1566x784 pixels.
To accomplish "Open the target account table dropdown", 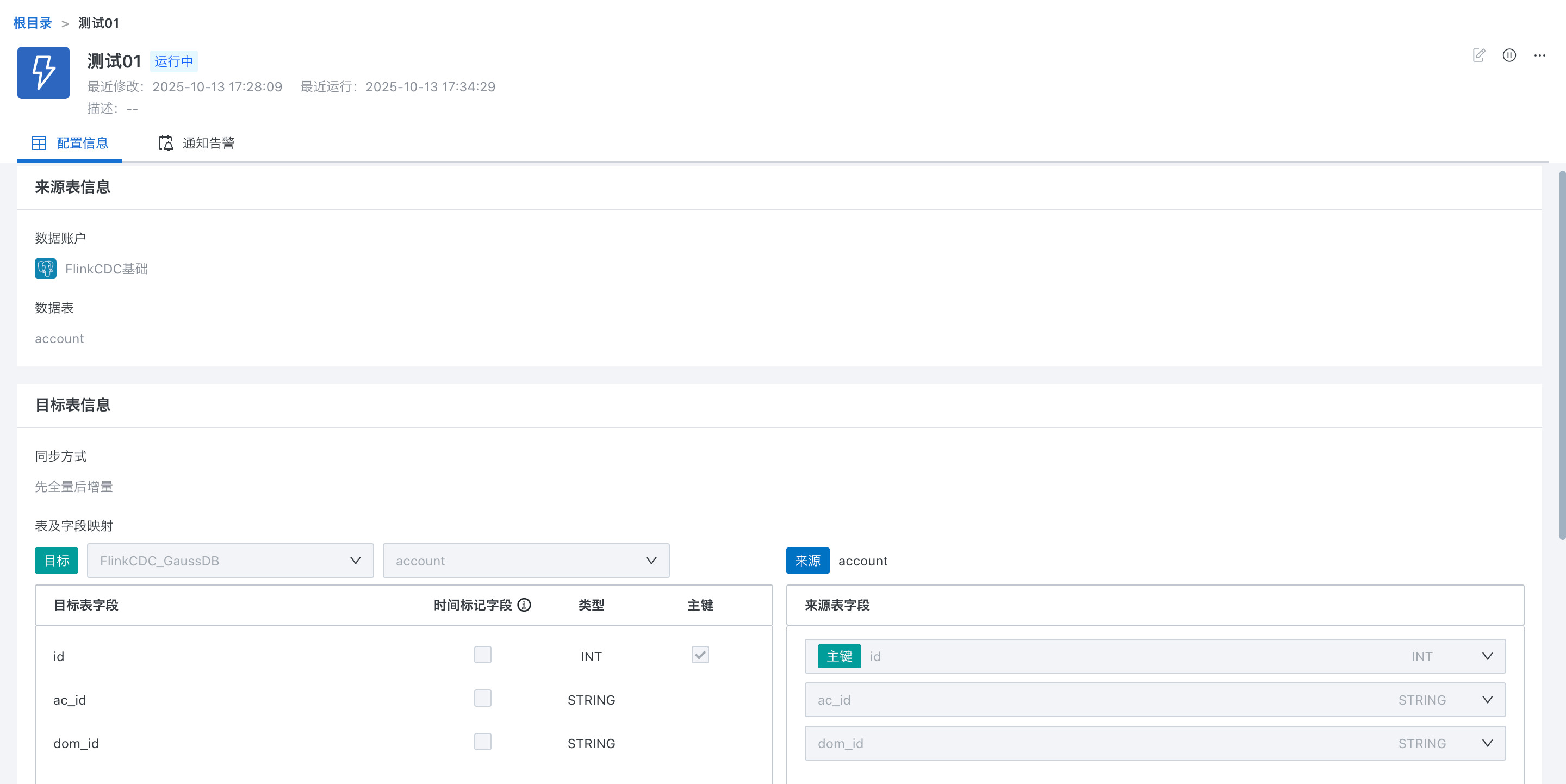I will tap(526, 561).
